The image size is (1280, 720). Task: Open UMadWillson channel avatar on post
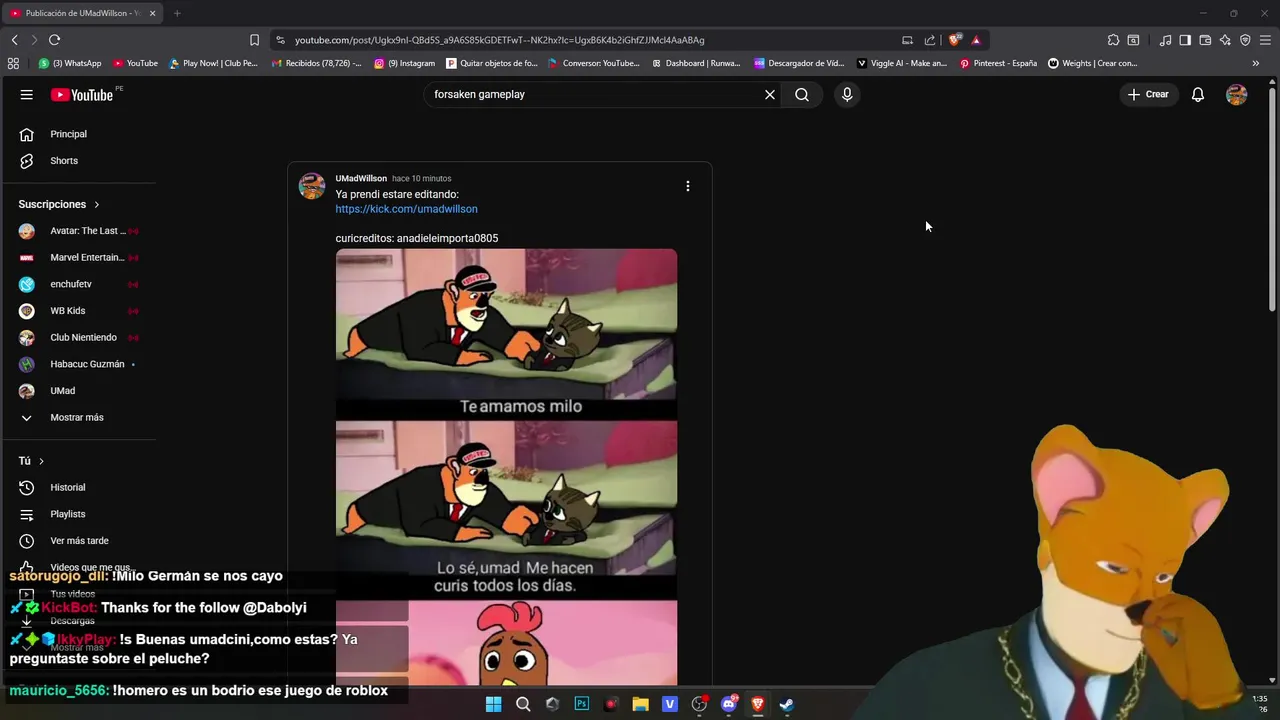pos(312,186)
